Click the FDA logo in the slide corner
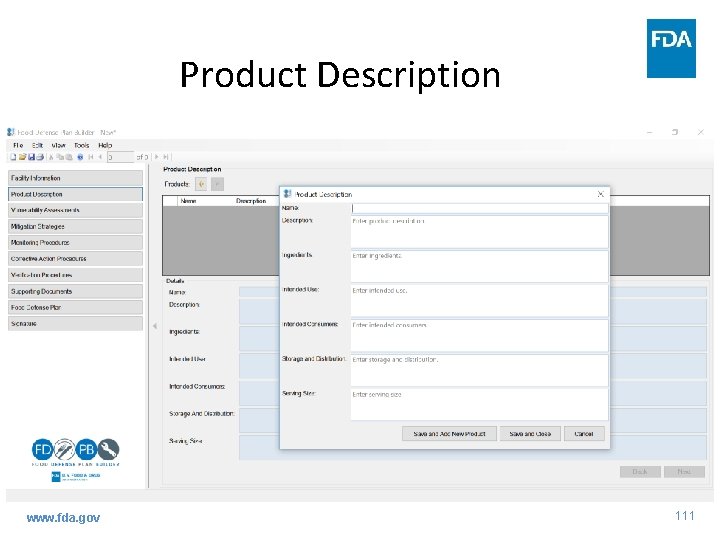The height and width of the screenshot is (540, 720). click(671, 48)
